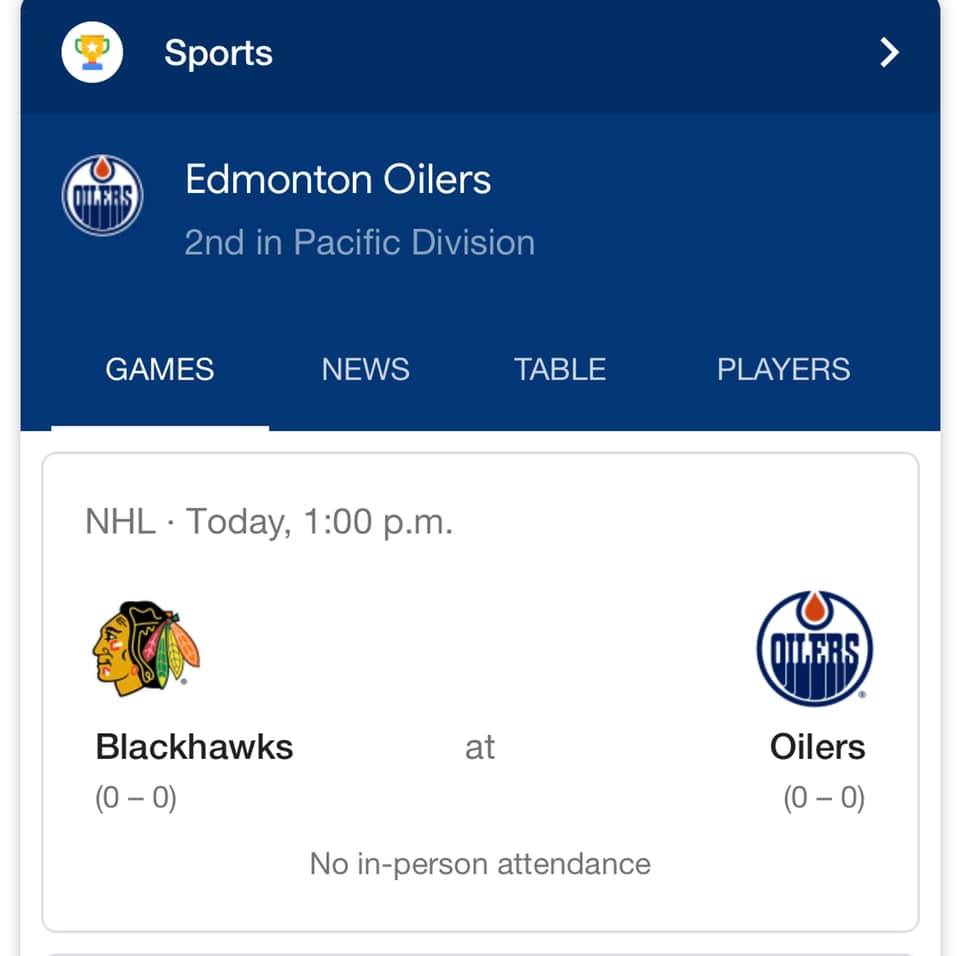The width and height of the screenshot is (960, 956).
Task: Click the Oilers (0 – 0) record
Action: (824, 797)
